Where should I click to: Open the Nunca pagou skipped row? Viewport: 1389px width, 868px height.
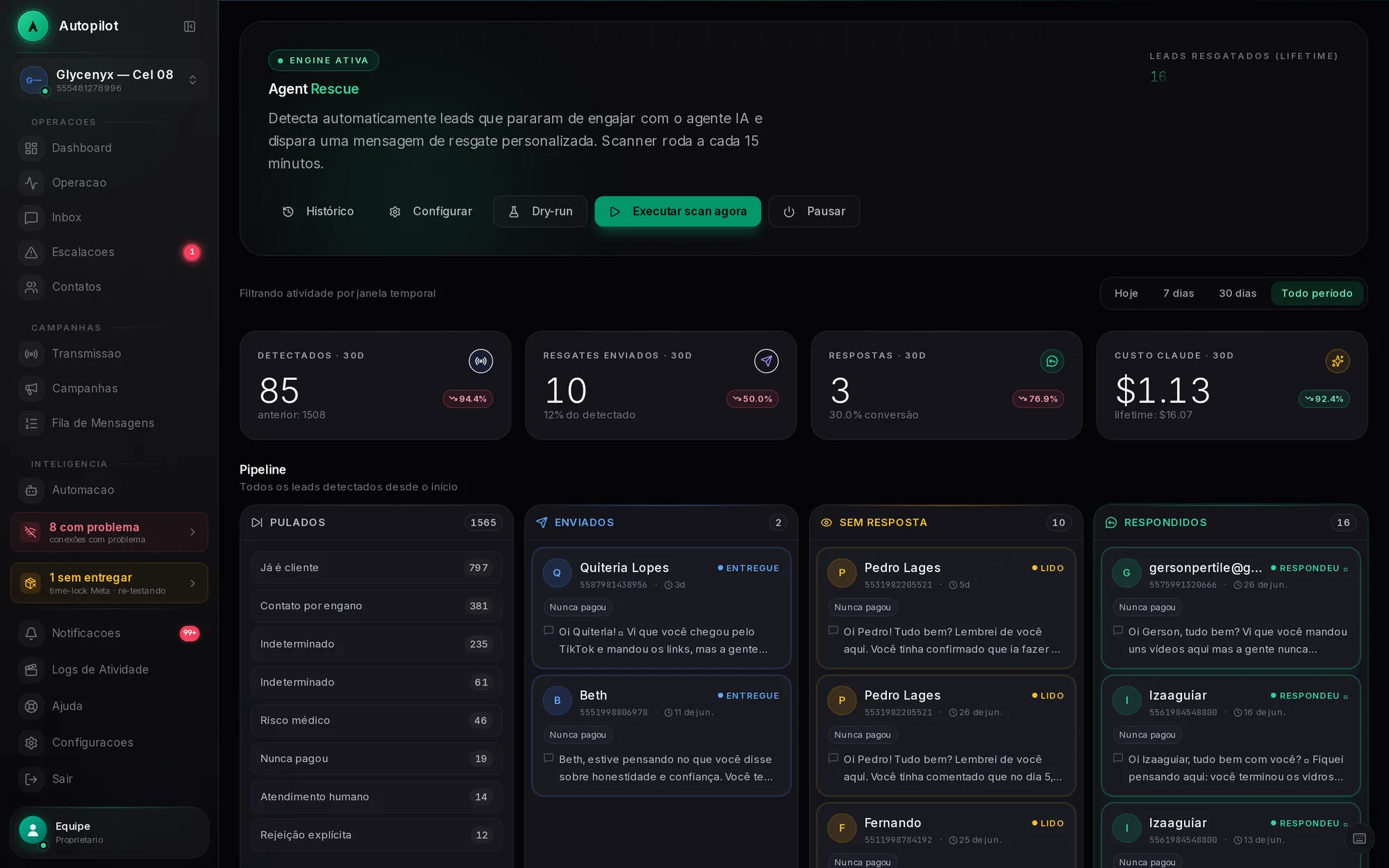tap(376, 758)
